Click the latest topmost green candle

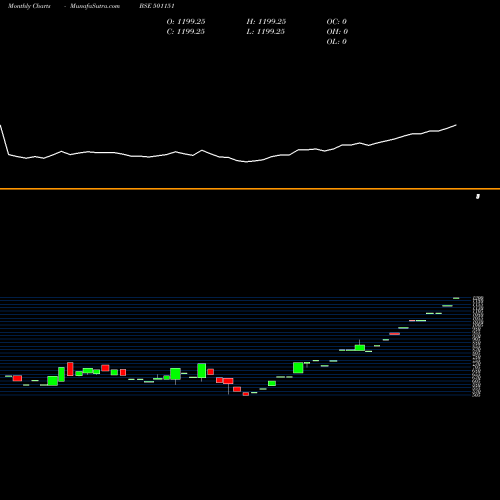coord(456,298)
